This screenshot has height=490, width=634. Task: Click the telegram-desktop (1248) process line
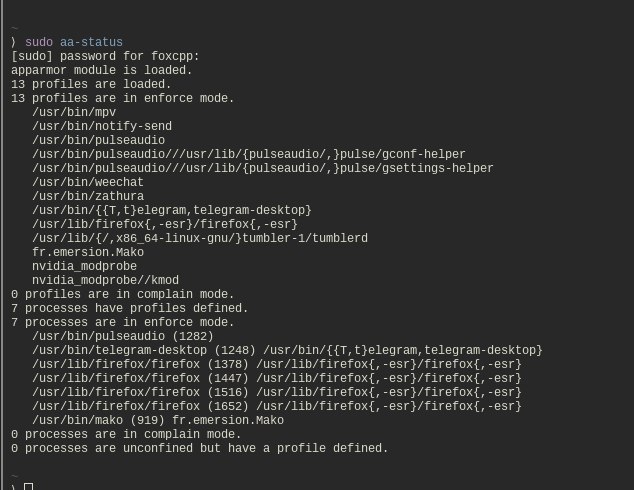pyautogui.click(x=287, y=350)
